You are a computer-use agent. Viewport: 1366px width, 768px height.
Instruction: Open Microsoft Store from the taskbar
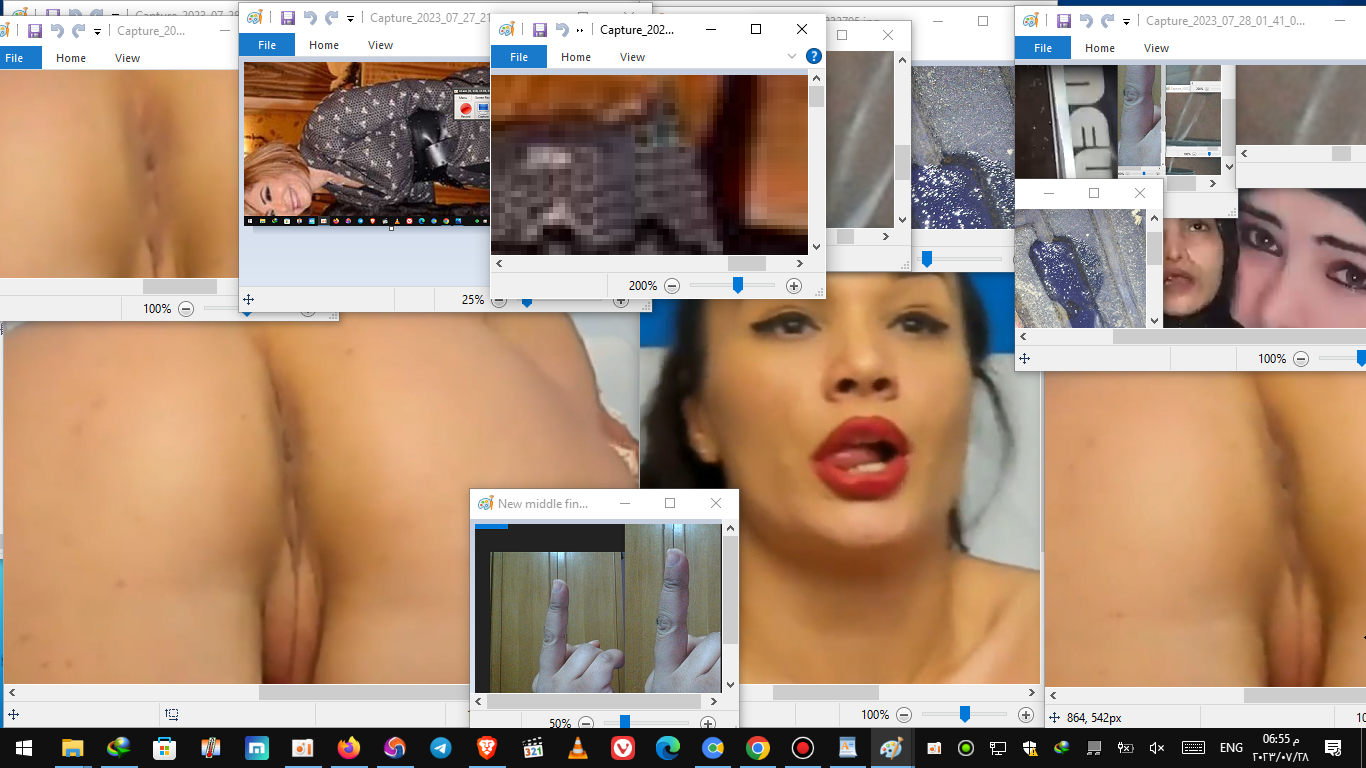[164, 747]
